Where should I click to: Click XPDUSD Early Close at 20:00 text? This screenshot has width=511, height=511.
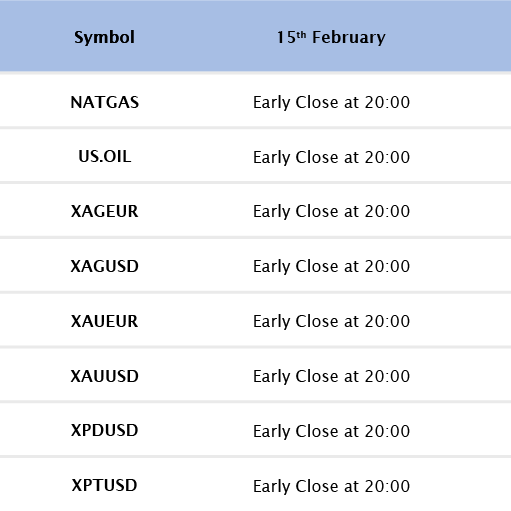331,431
